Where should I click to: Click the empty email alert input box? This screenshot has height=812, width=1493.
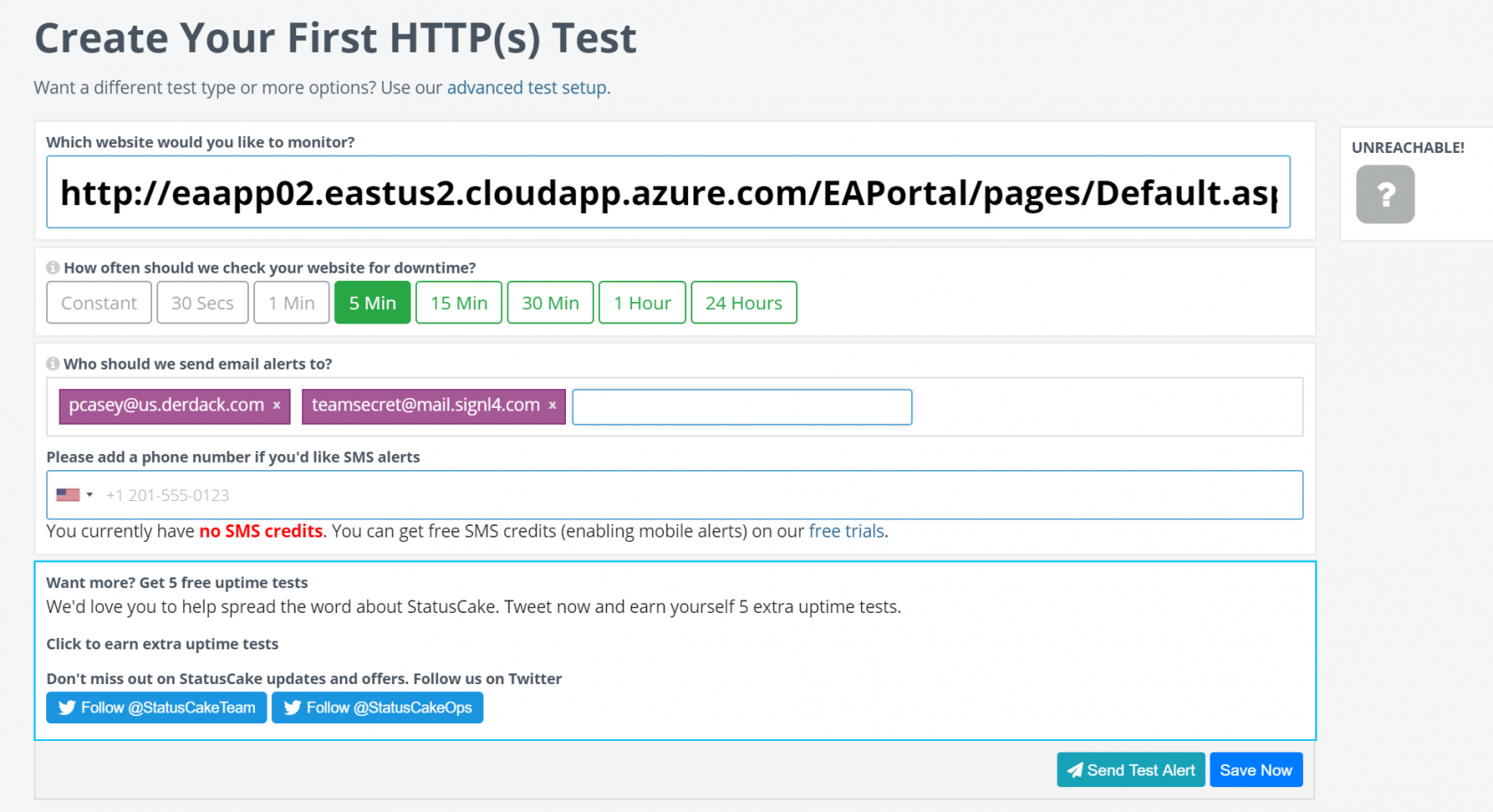click(x=742, y=407)
